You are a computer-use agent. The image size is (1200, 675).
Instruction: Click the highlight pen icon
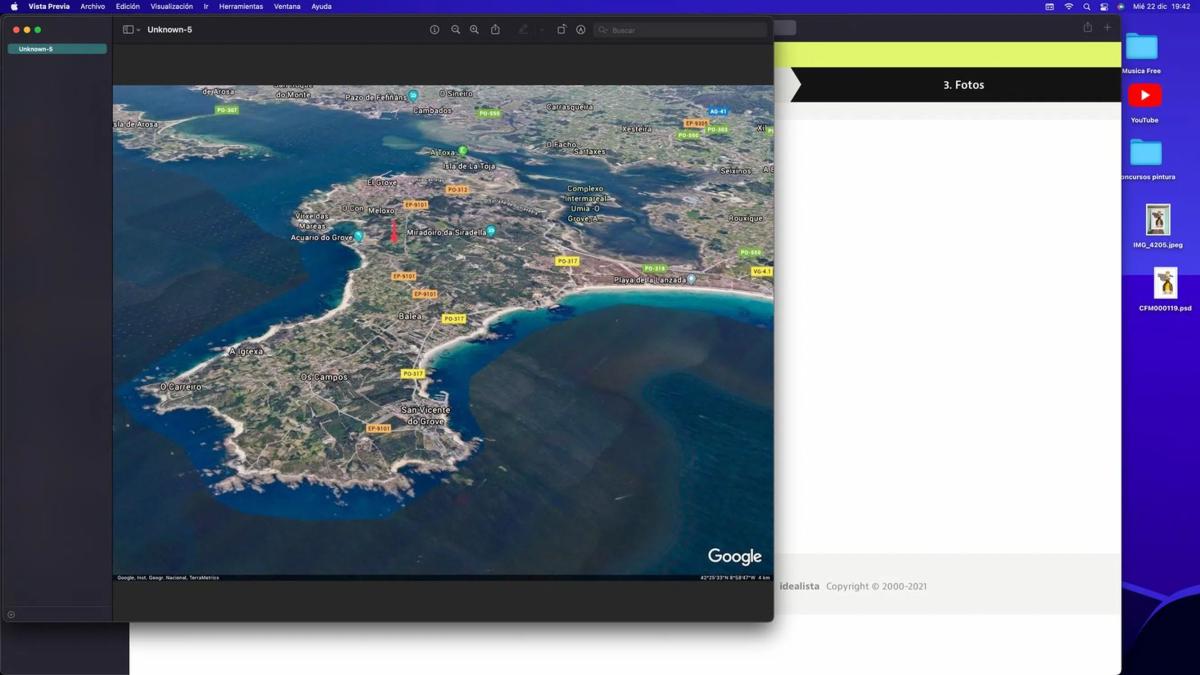(x=523, y=30)
